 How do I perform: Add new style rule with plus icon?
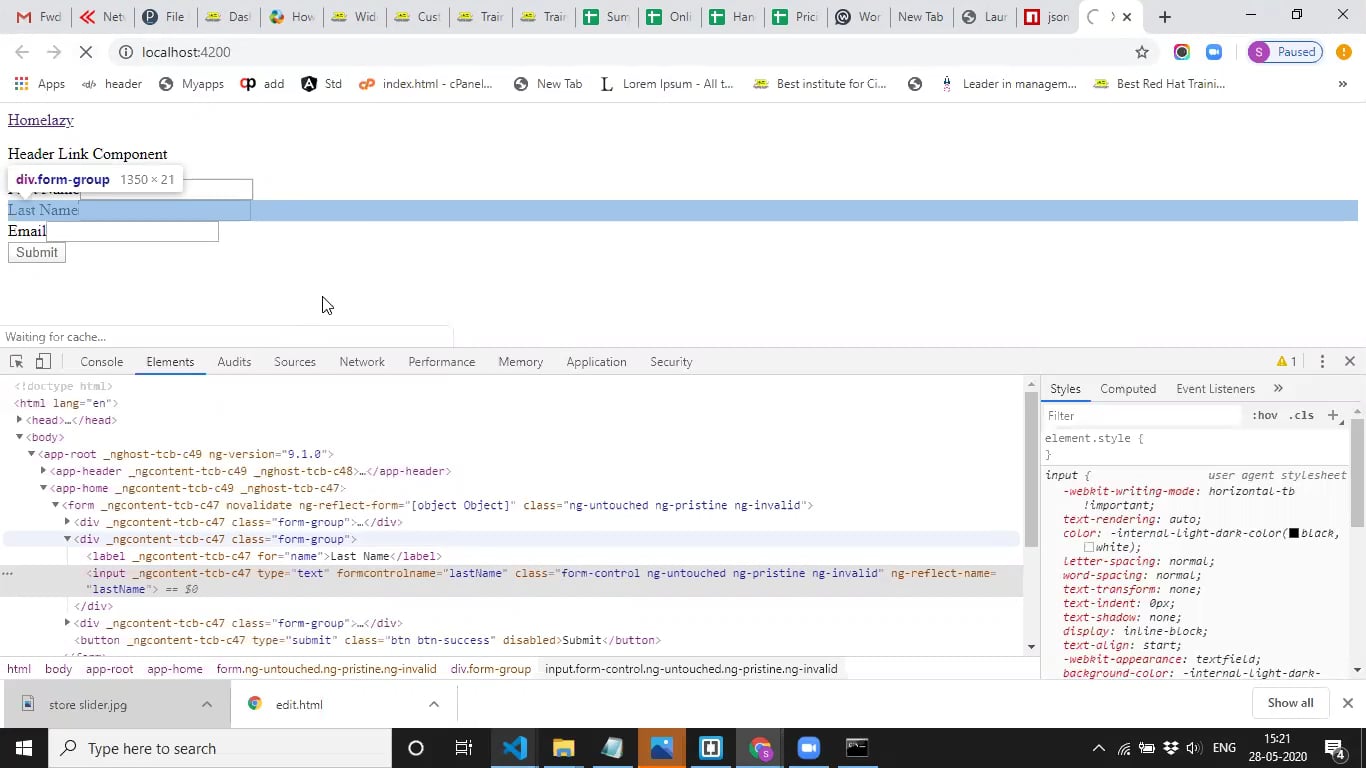click(1332, 415)
